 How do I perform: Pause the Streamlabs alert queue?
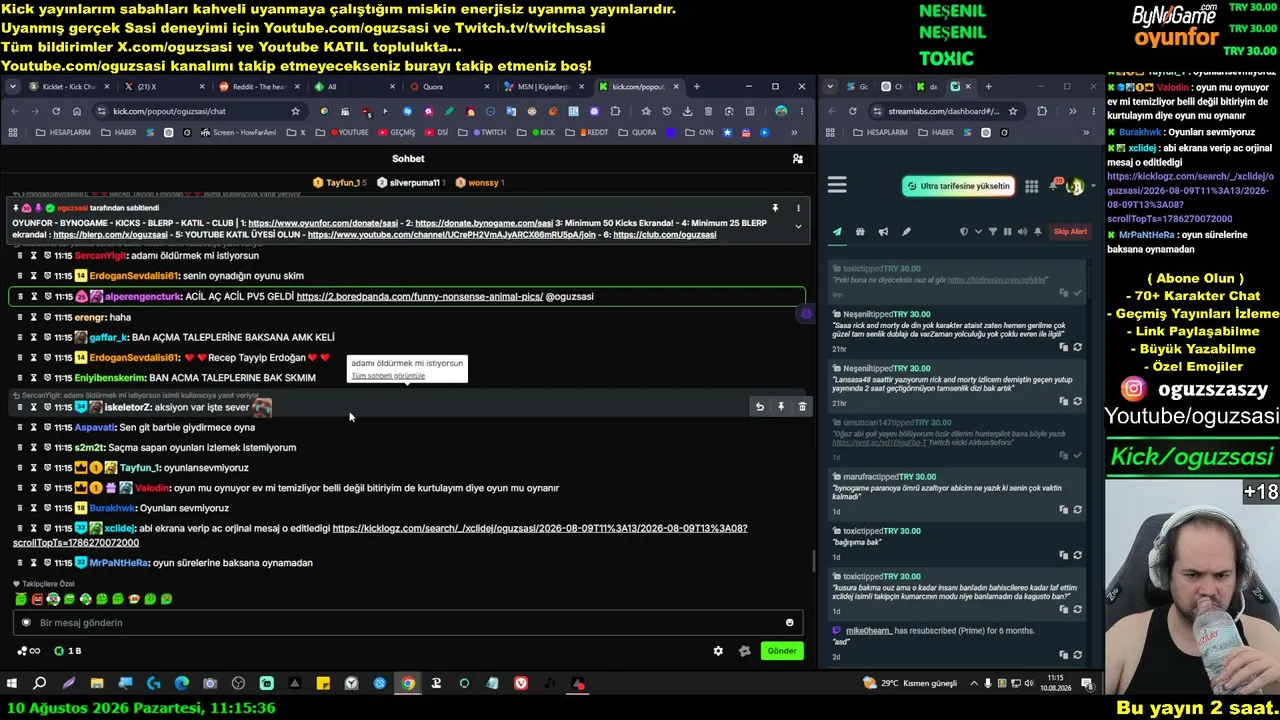(1007, 232)
